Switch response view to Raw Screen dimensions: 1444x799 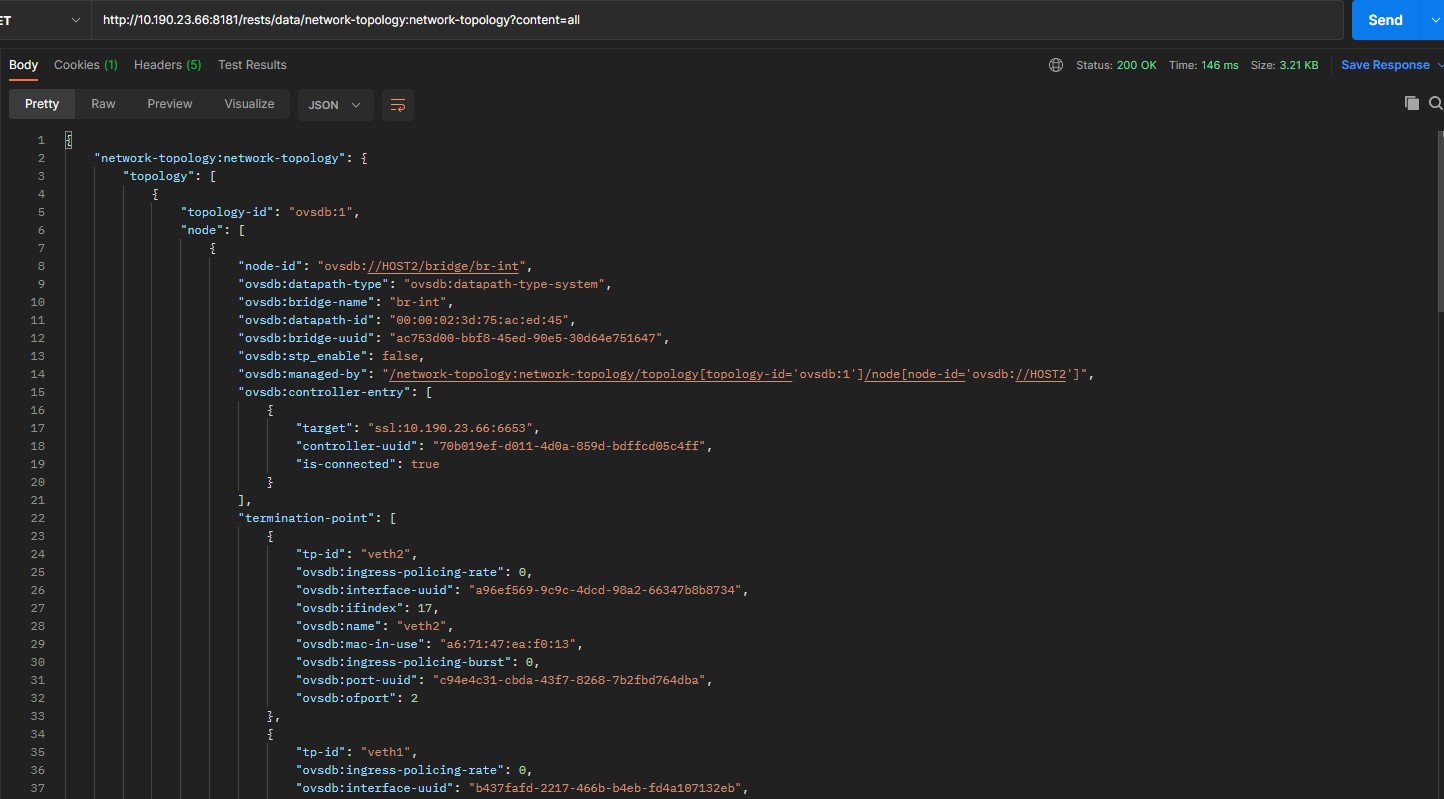103,104
